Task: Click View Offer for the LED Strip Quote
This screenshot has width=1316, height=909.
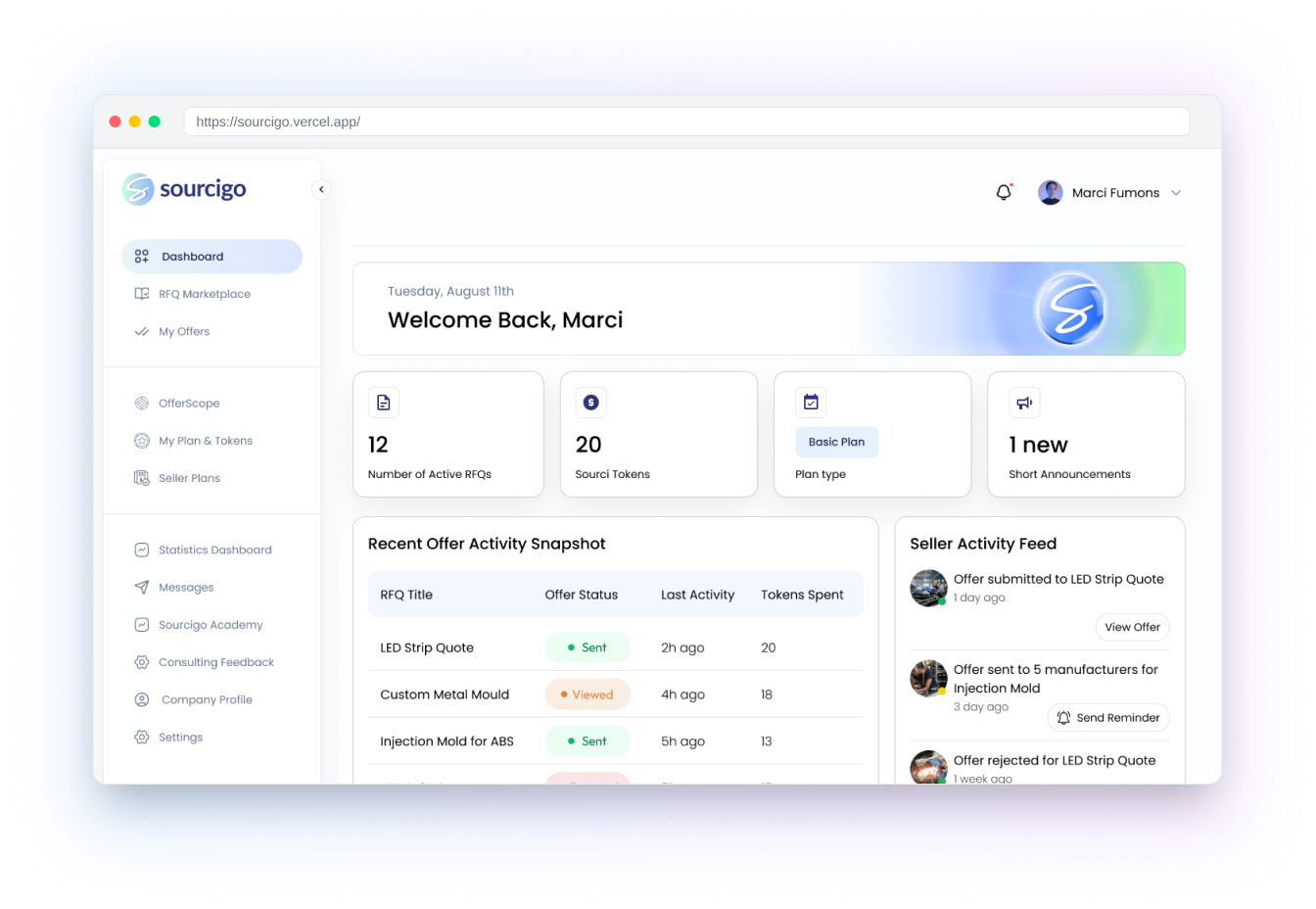Action: 1132,627
